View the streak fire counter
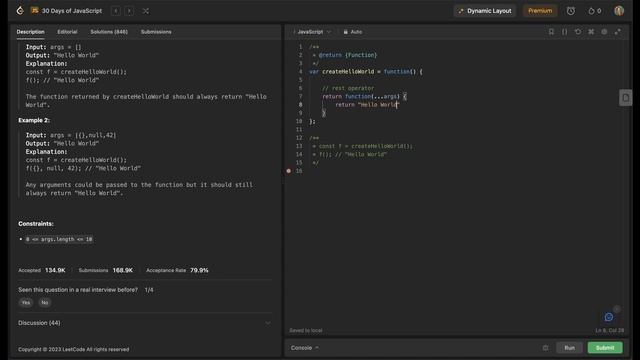 (x=594, y=11)
